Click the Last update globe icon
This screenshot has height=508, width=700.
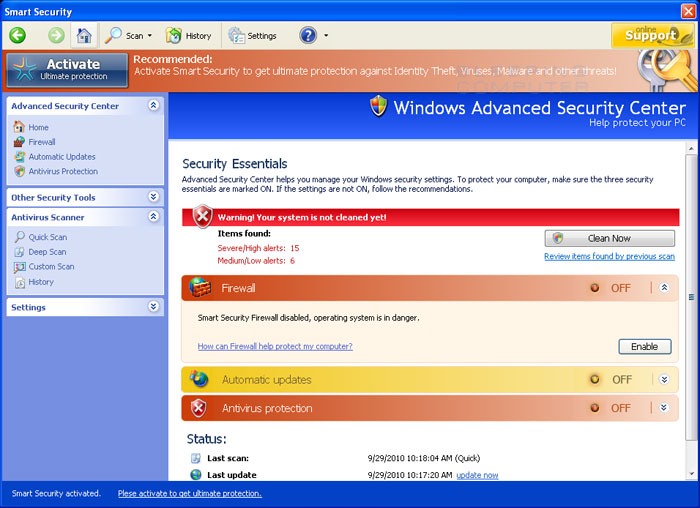pos(196,475)
